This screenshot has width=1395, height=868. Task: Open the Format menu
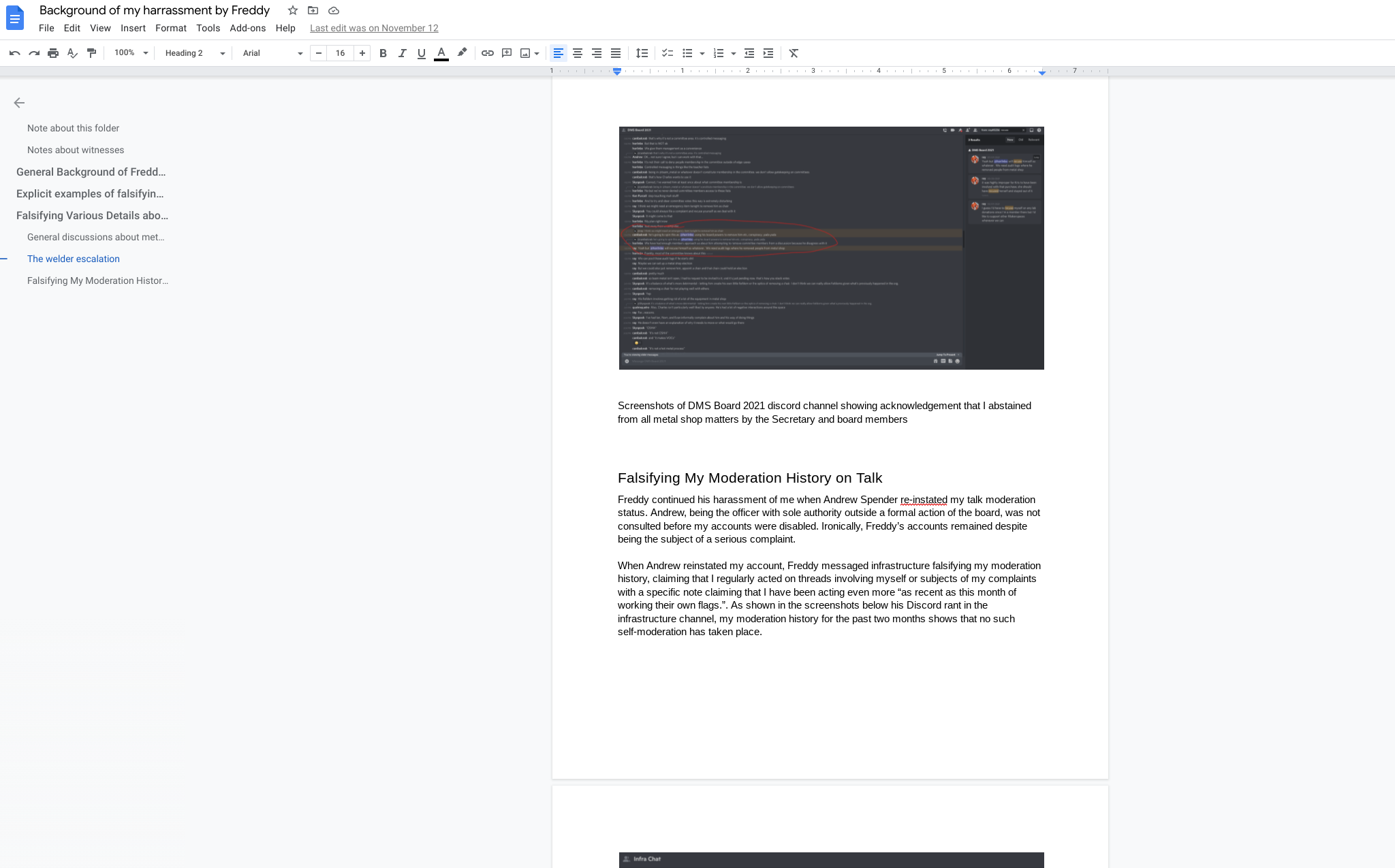(170, 28)
